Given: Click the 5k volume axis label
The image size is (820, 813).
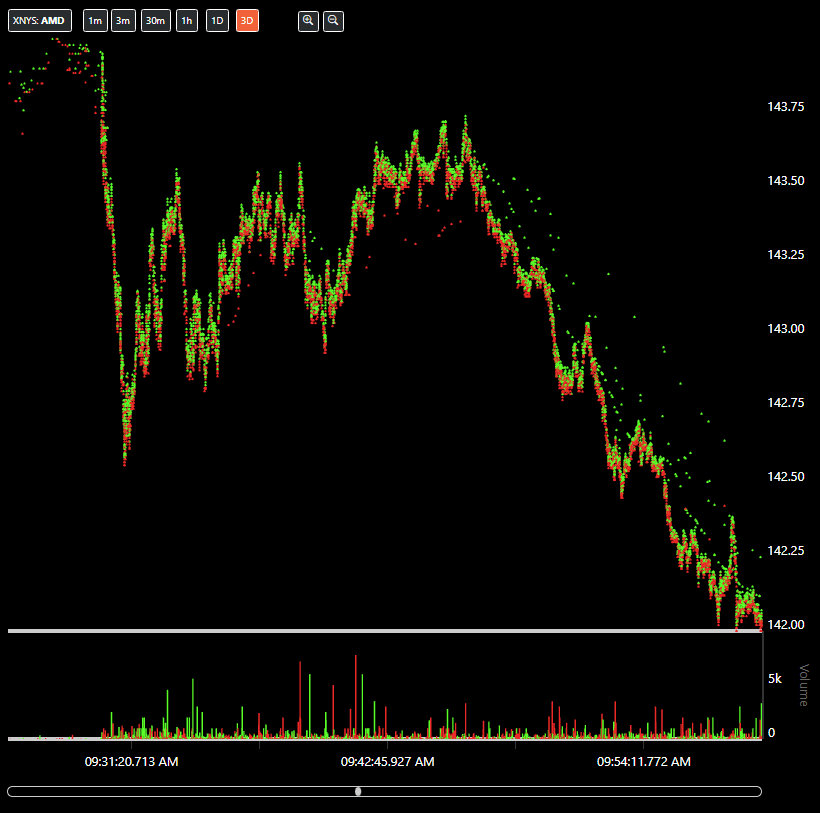Looking at the screenshot, I should click(x=774, y=679).
